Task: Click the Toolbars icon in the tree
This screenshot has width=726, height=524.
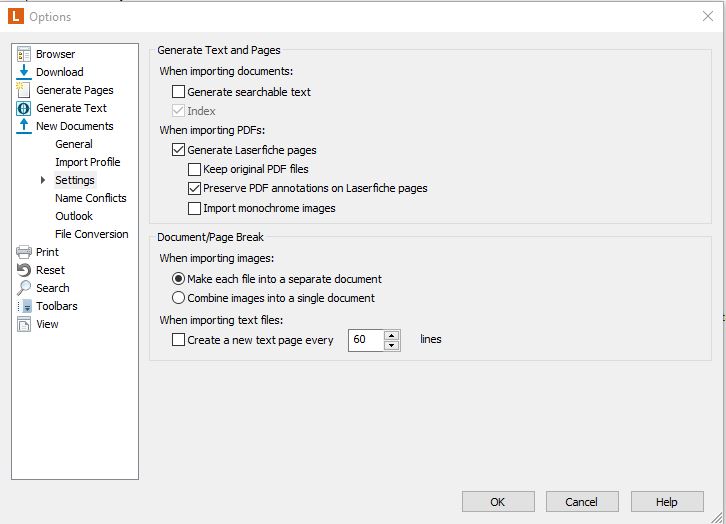Action: (24, 306)
